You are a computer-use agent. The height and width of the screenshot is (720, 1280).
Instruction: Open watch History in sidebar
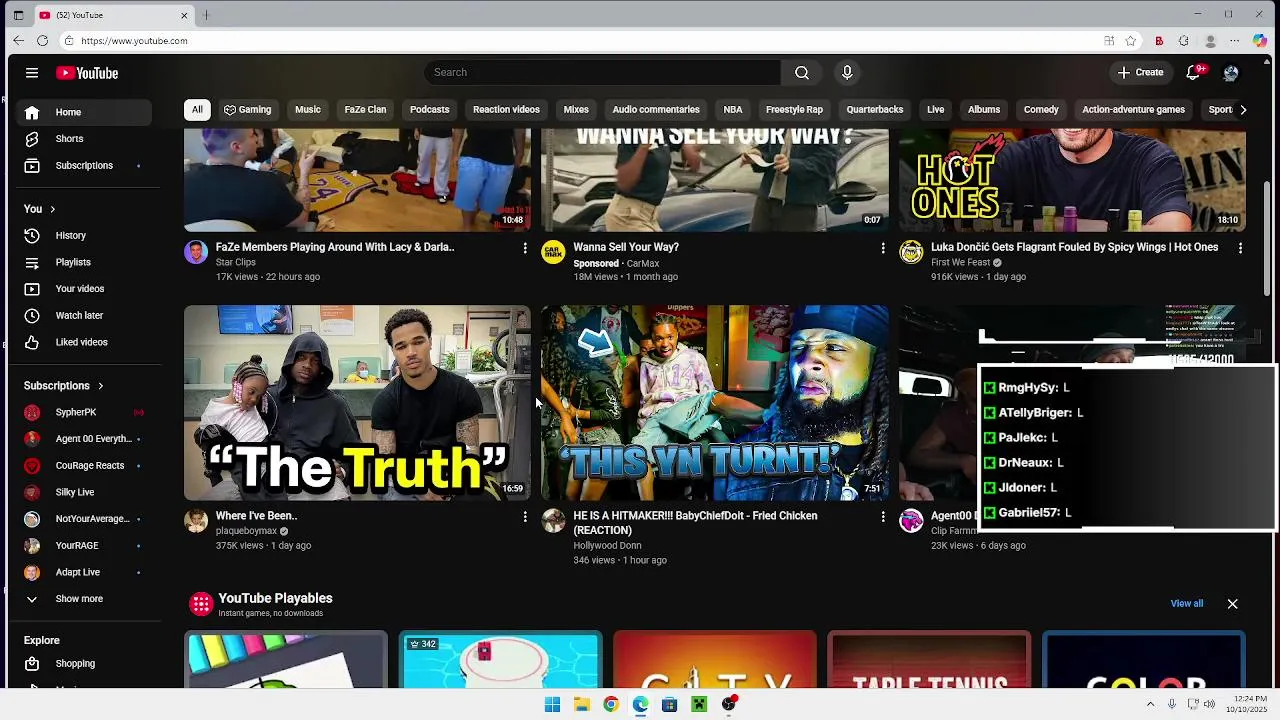[x=84, y=236]
